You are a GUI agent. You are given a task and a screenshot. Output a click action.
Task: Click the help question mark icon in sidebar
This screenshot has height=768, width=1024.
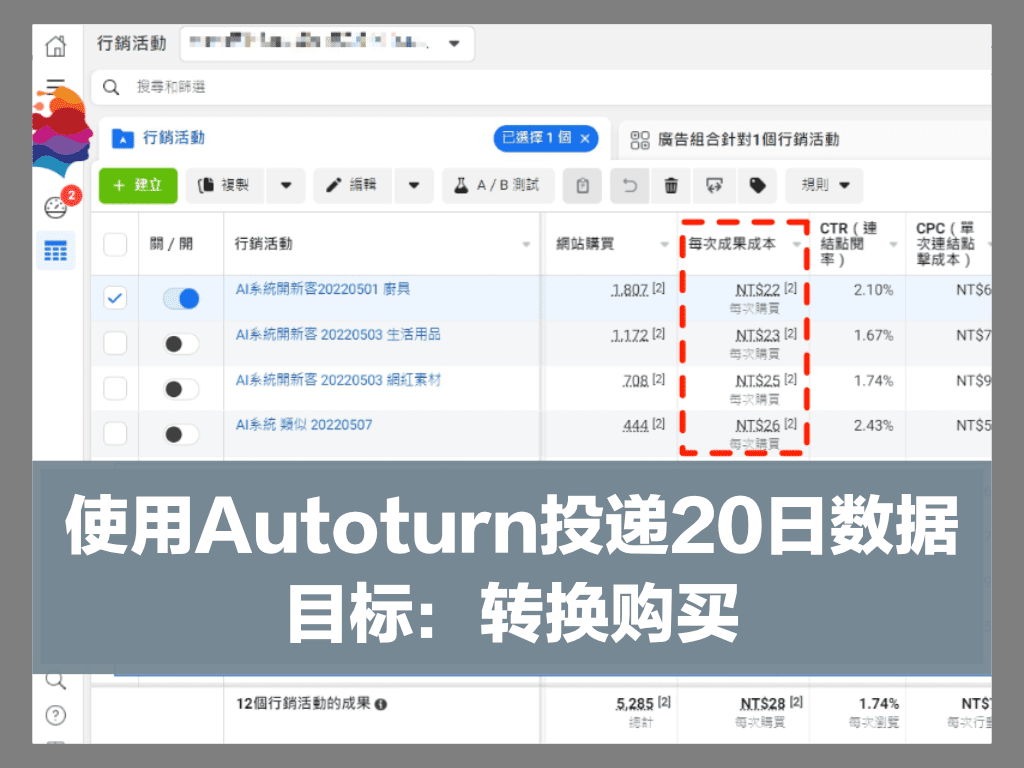[56, 715]
